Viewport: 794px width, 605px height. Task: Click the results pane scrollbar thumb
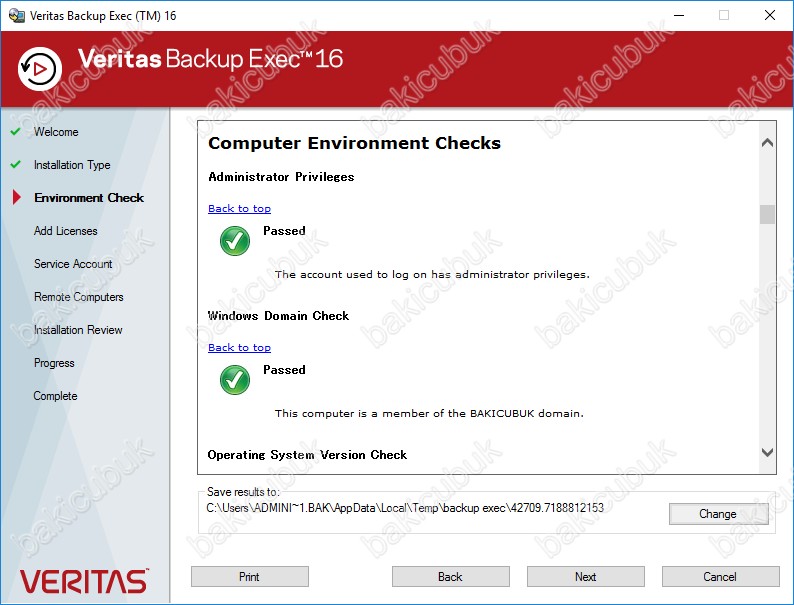pyautogui.click(x=767, y=214)
